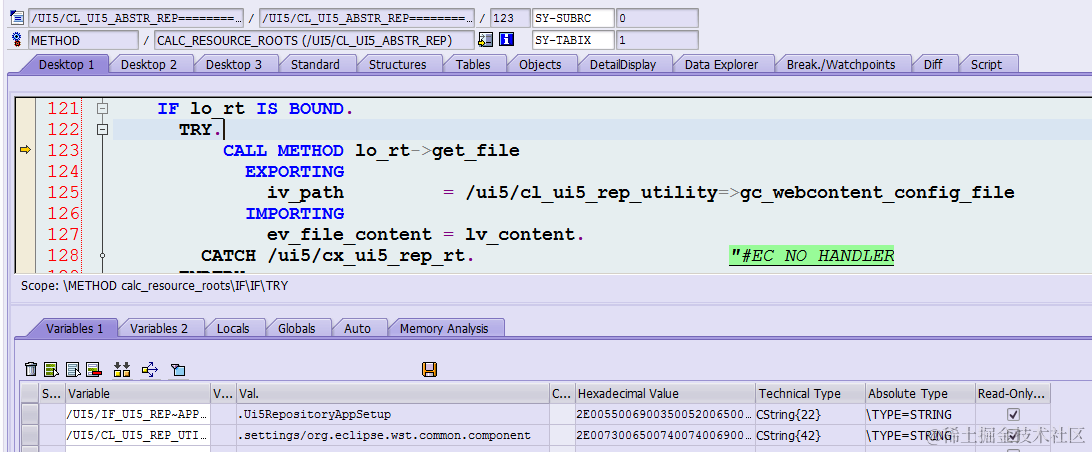This screenshot has height=452, width=1092.
Task: Click the blue cube icon in variables toolbar
Action: click(178, 370)
